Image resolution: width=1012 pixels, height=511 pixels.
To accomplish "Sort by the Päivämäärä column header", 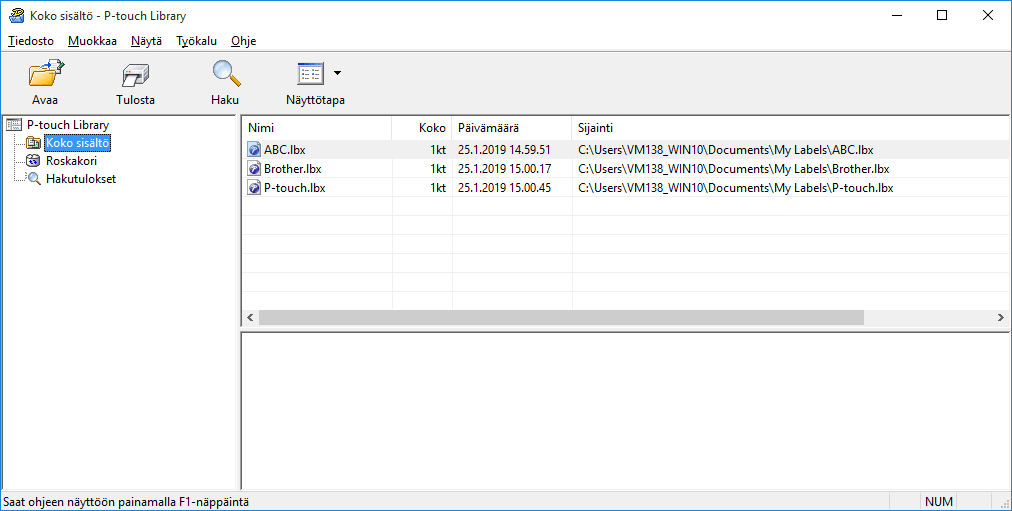I will pos(512,128).
